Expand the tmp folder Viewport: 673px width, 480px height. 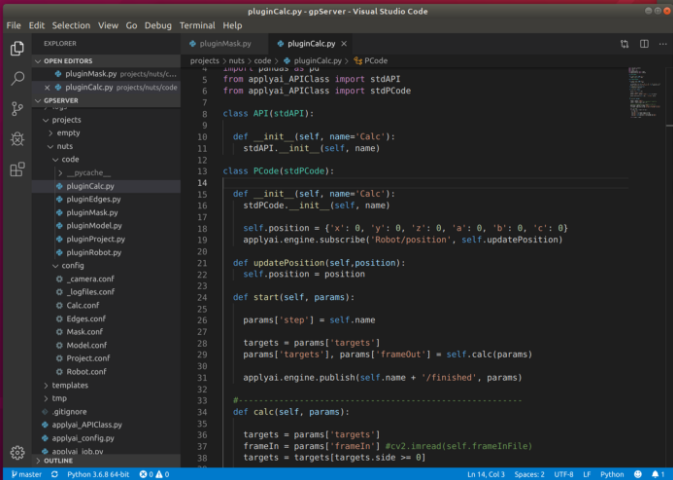pyautogui.click(x=106, y=398)
